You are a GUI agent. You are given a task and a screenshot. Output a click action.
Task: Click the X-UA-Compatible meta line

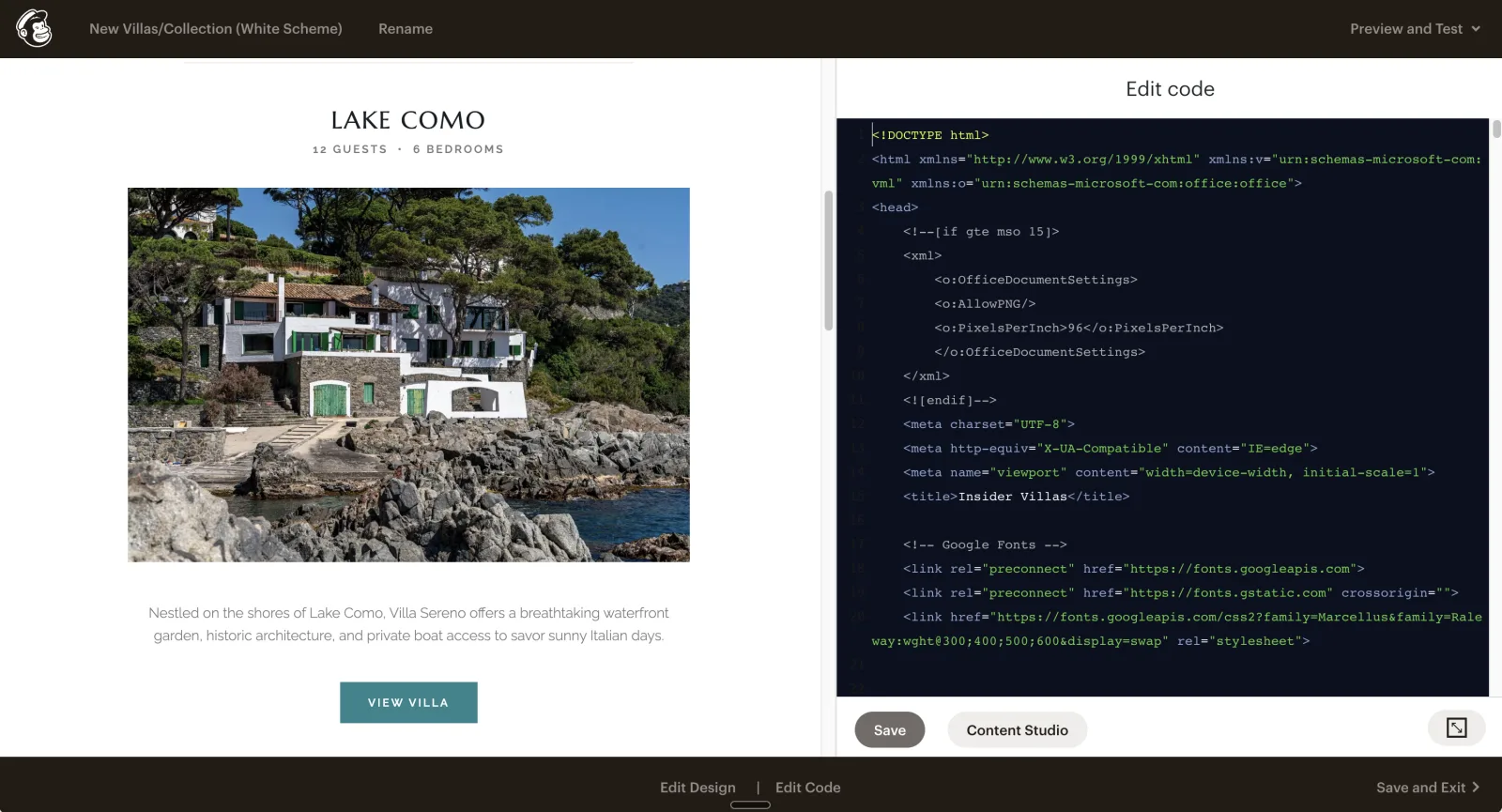pyautogui.click(x=1111, y=449)
